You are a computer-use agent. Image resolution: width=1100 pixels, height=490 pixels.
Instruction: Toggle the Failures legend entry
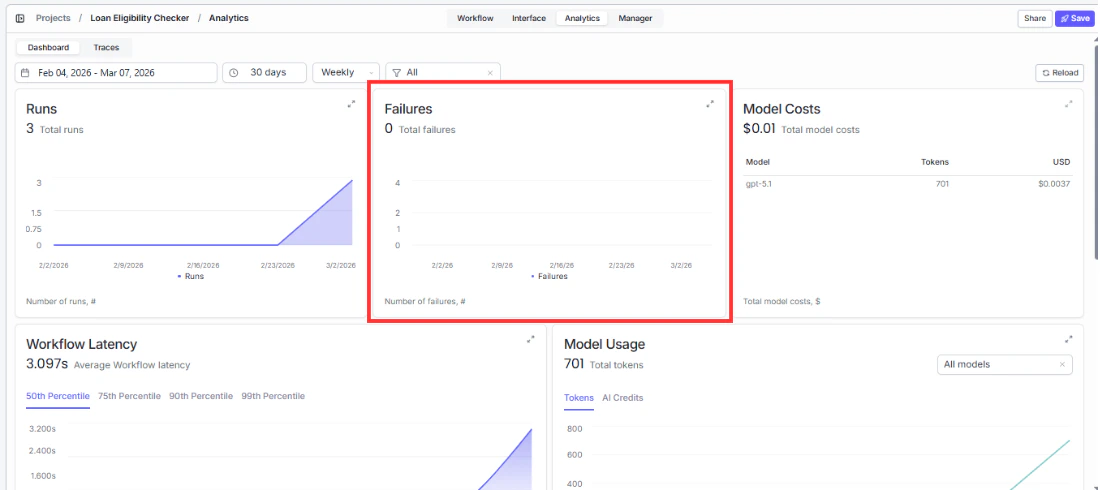pos(549,277)
